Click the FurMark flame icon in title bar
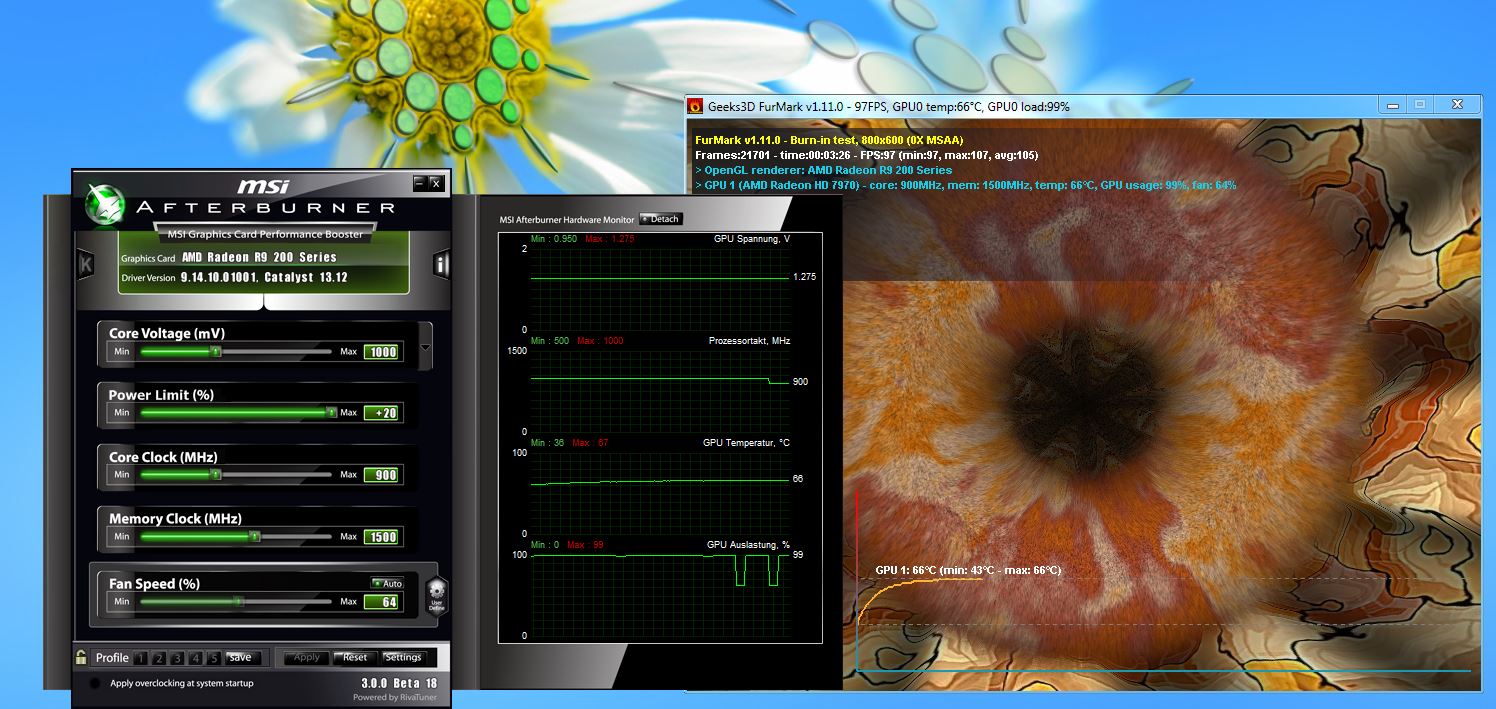 (695, 106)
